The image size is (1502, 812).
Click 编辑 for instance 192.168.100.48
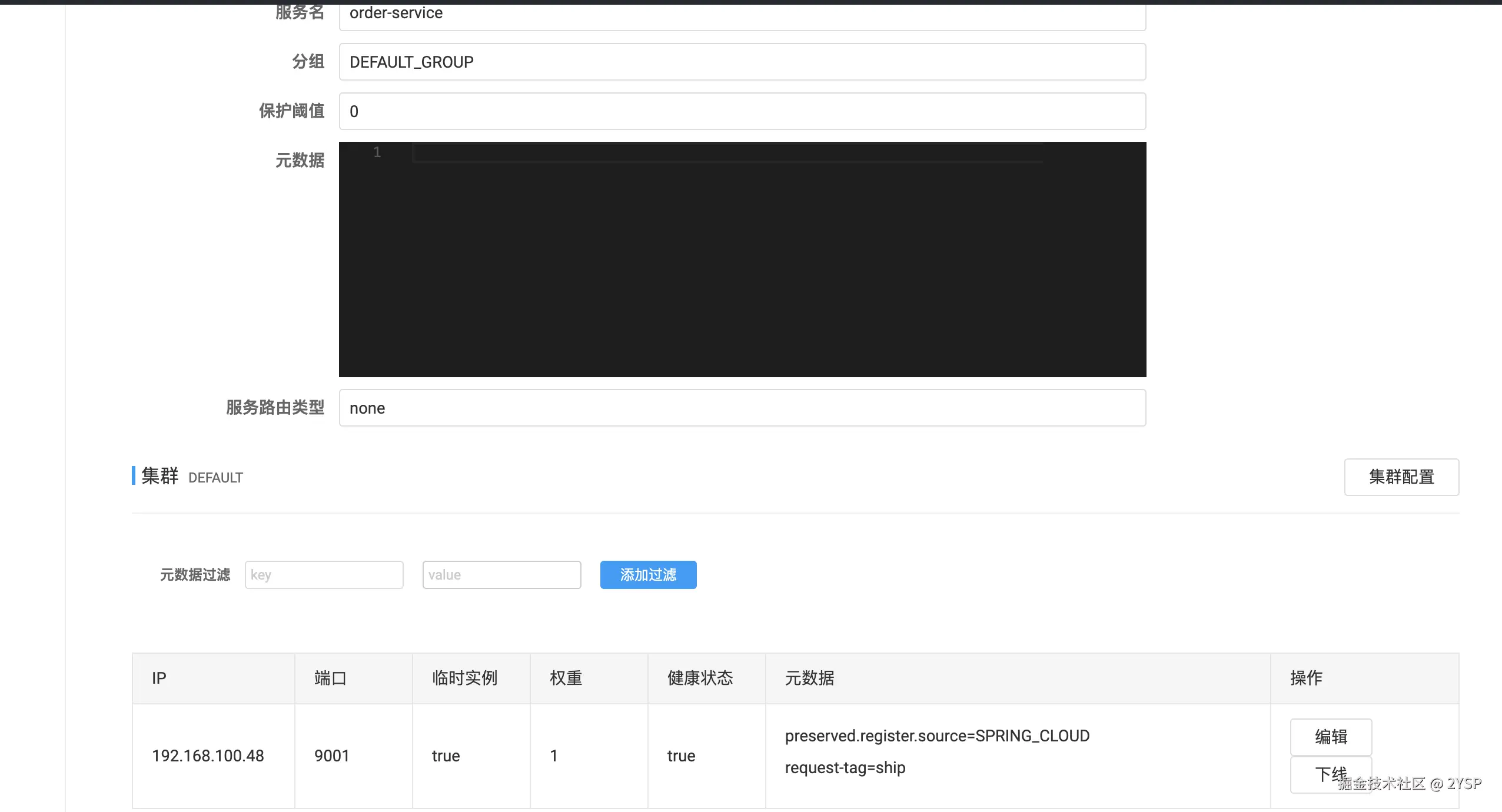tap(1330, 737)
